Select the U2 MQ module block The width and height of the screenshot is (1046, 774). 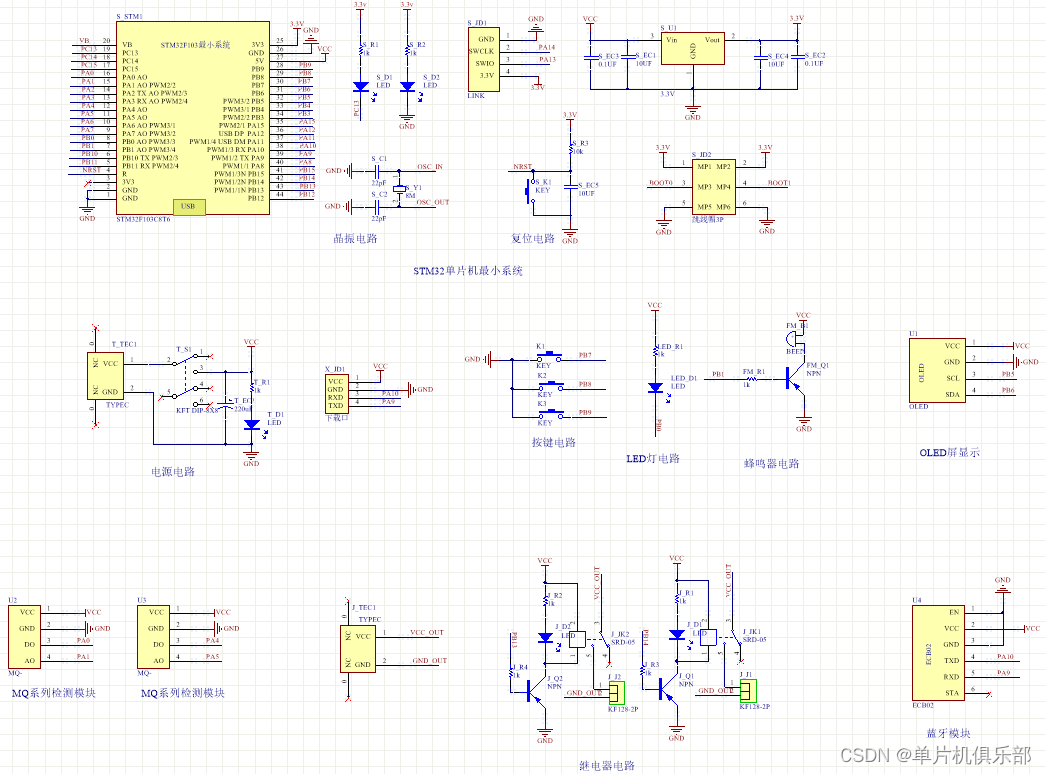24,637
